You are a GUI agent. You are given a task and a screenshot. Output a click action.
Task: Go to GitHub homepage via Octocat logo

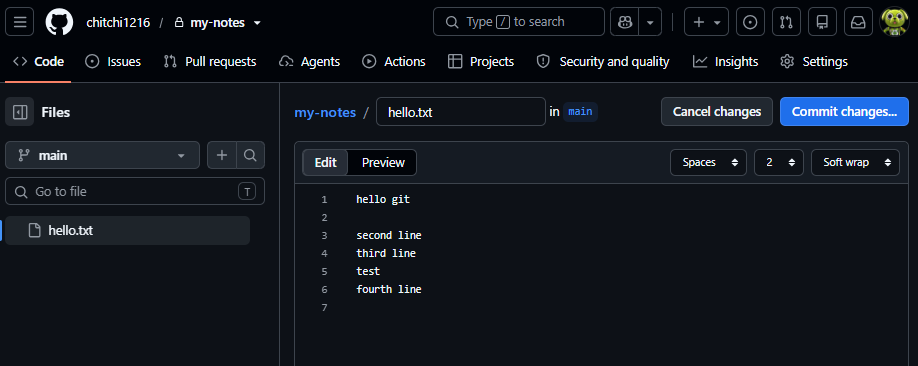coord(60,22)
